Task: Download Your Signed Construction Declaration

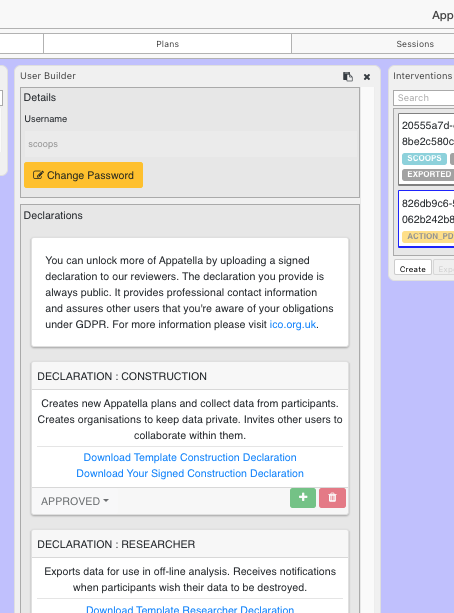Action: click(190, 473)
